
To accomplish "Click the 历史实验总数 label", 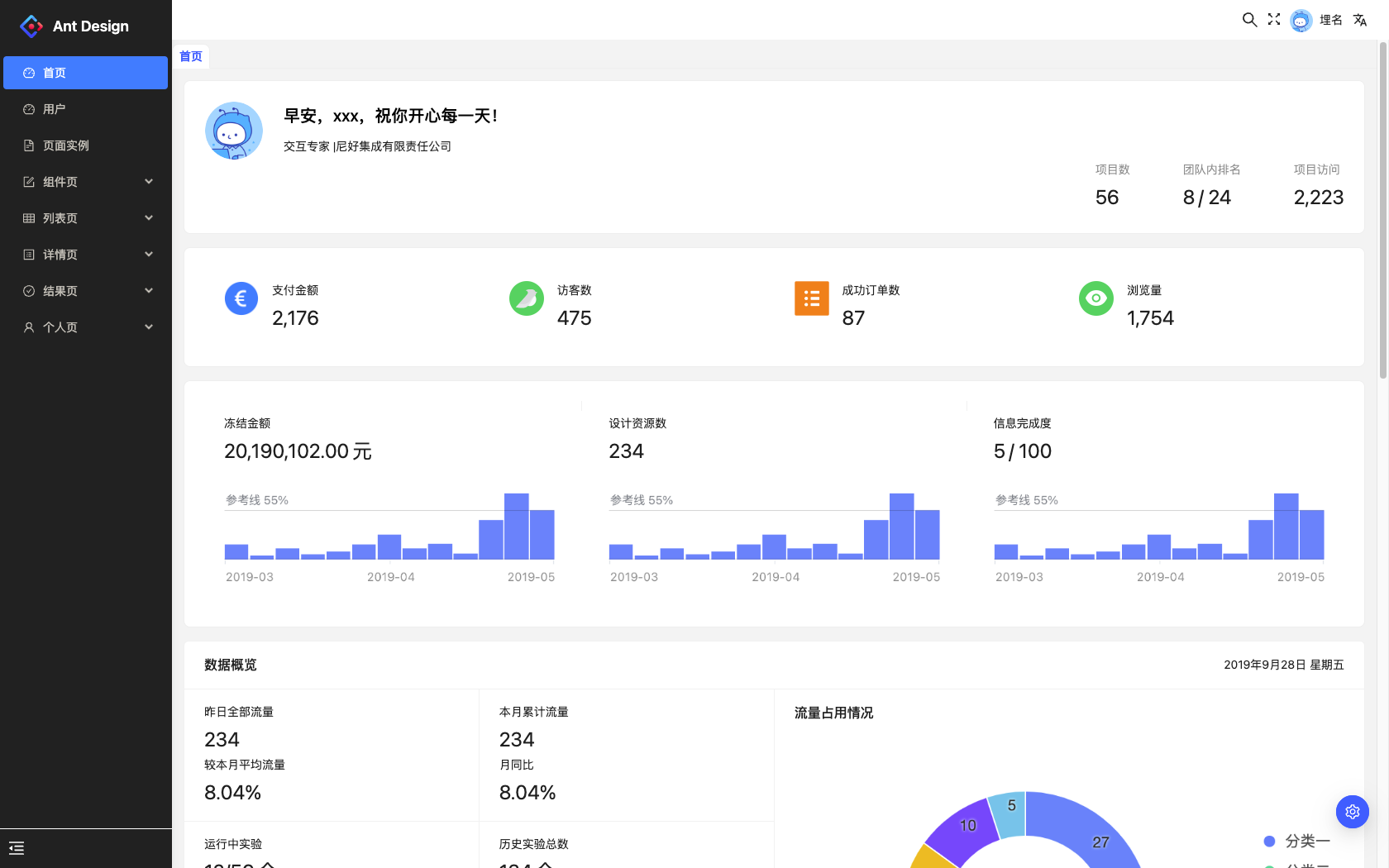I will [x=534, y=844].
